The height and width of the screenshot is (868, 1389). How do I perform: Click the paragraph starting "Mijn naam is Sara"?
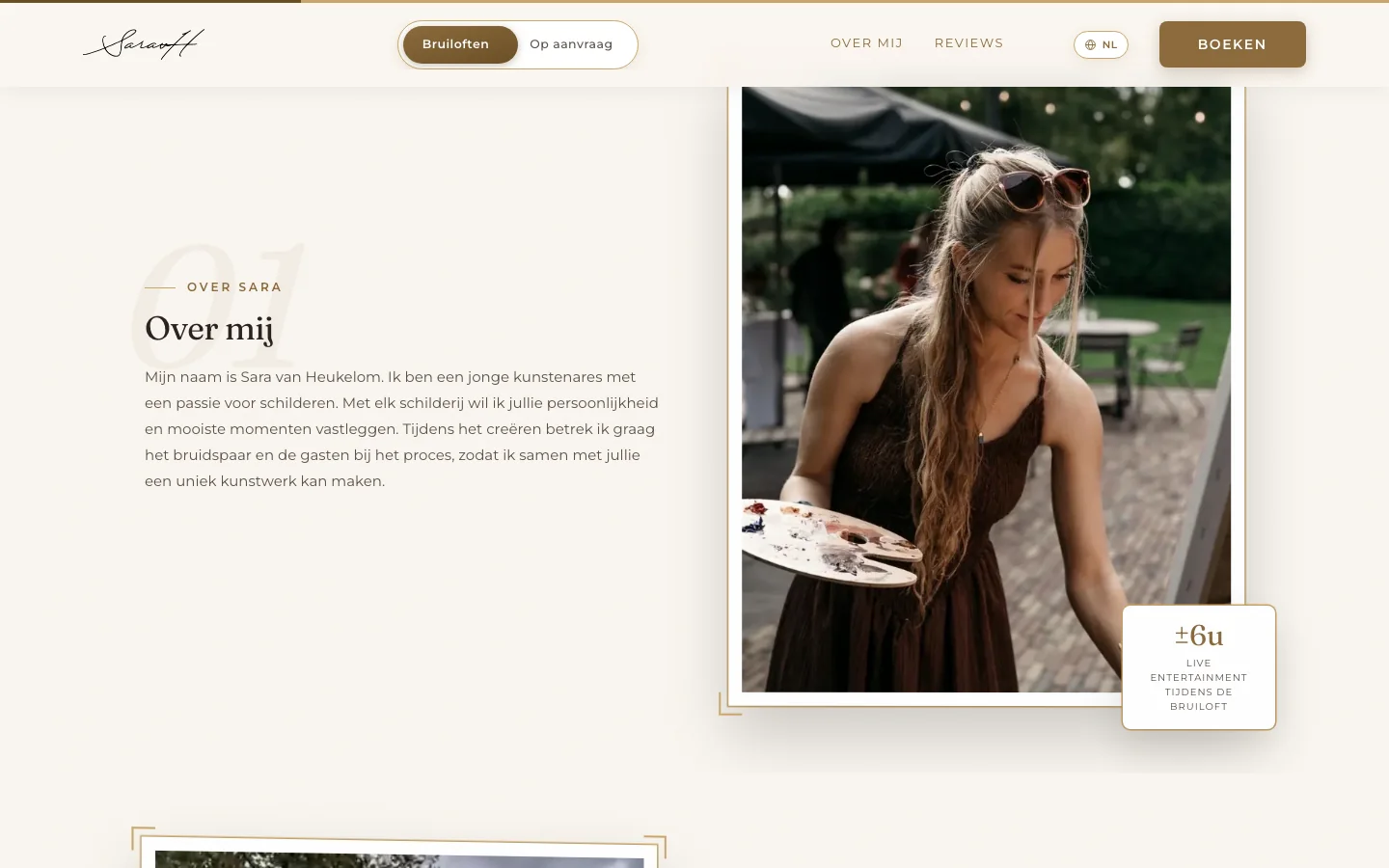coord(401,429)
